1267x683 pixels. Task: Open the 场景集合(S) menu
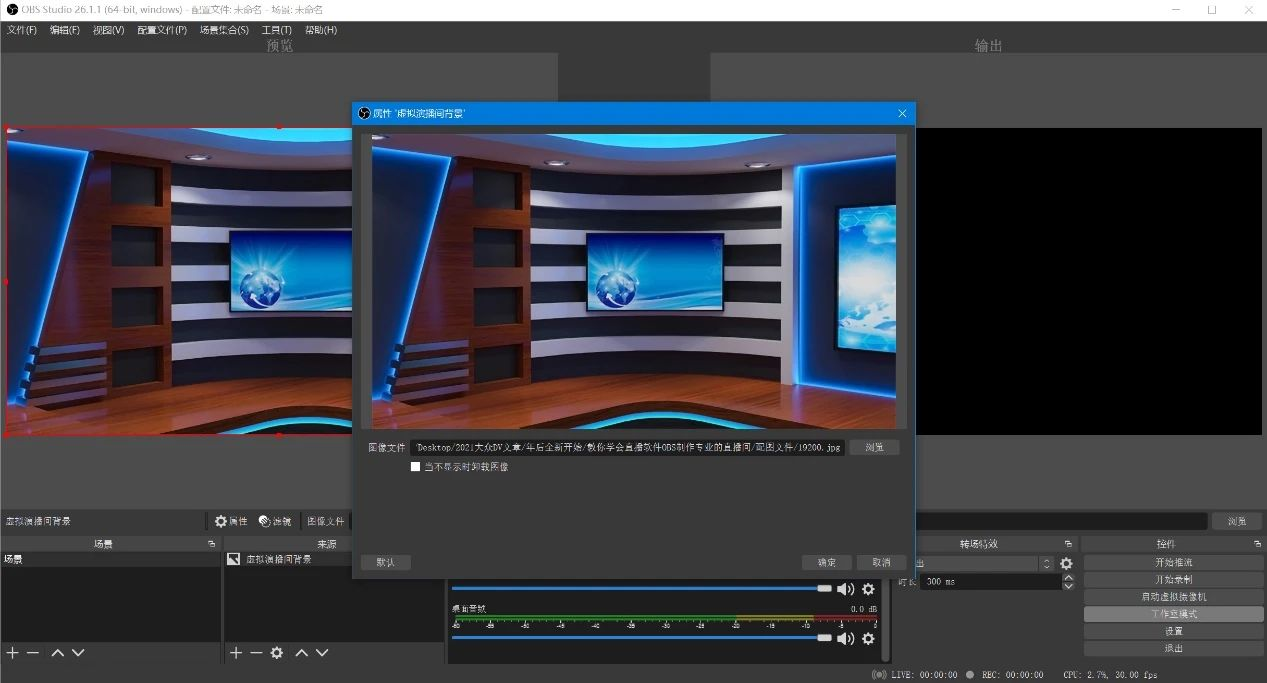tap(224, 30)
